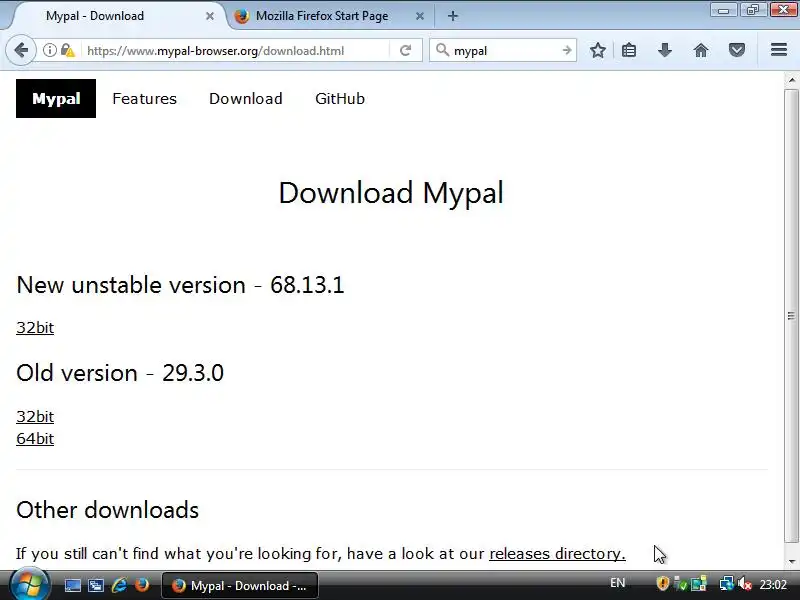This screenshot has width=800, height=600.
Task: Download 32bit of unstable version 68.13.1
Action: tap(35, 328)
